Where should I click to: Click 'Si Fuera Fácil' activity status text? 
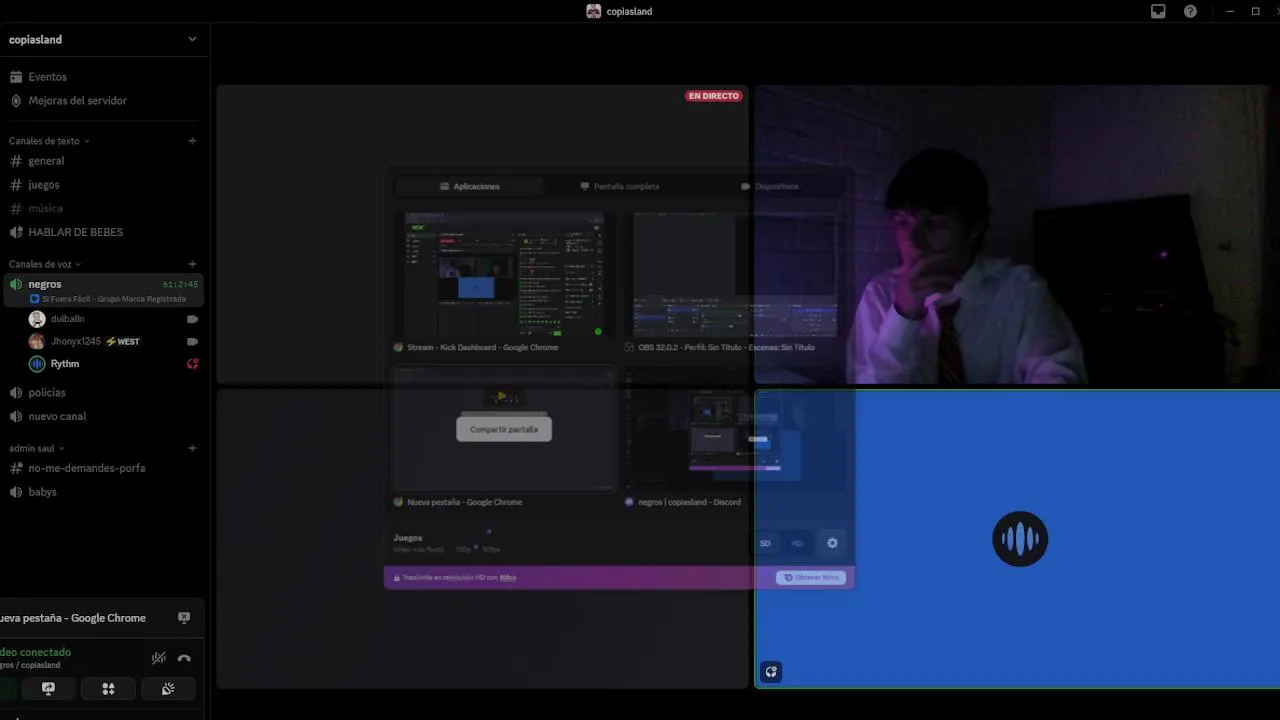point(113,299)
